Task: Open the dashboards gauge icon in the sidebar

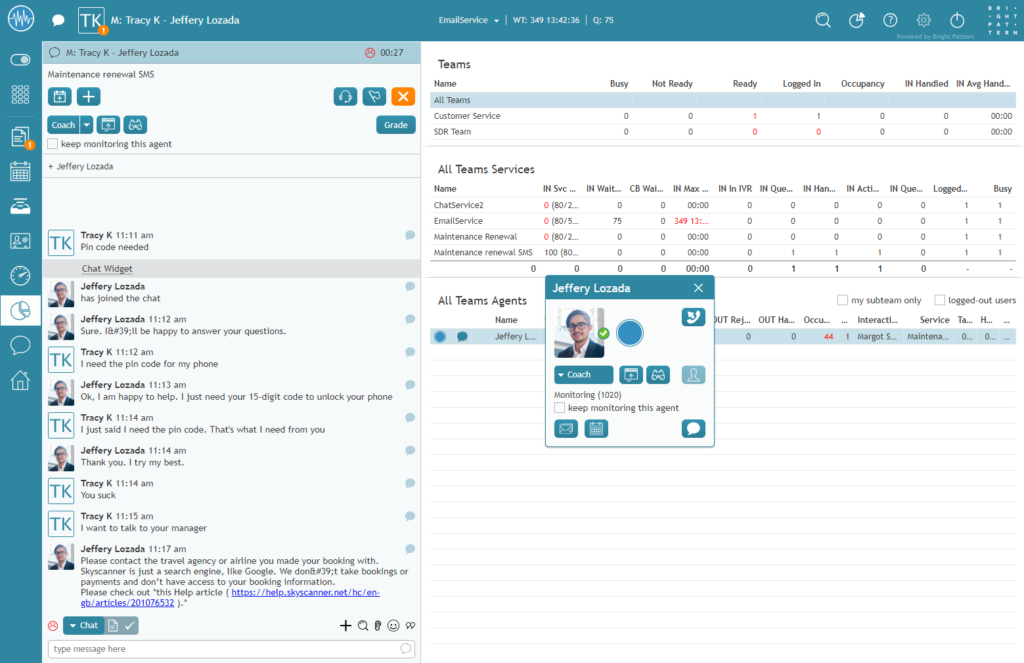Action: pos(20,276)
